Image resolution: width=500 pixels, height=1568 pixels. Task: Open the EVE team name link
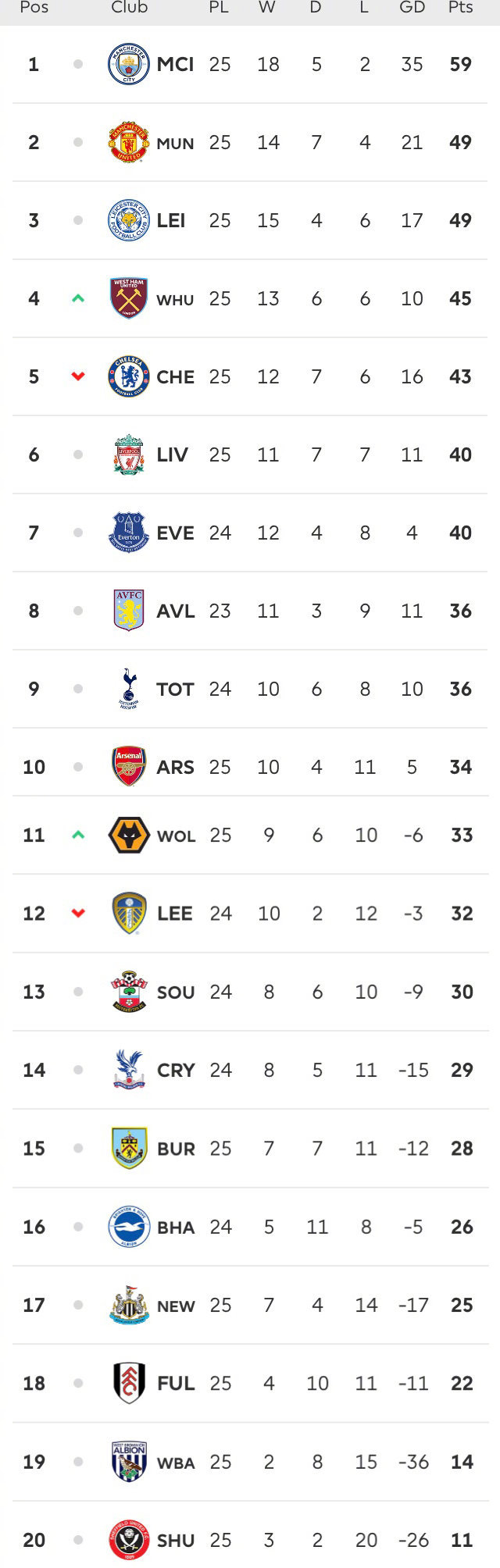coord(175,533)
